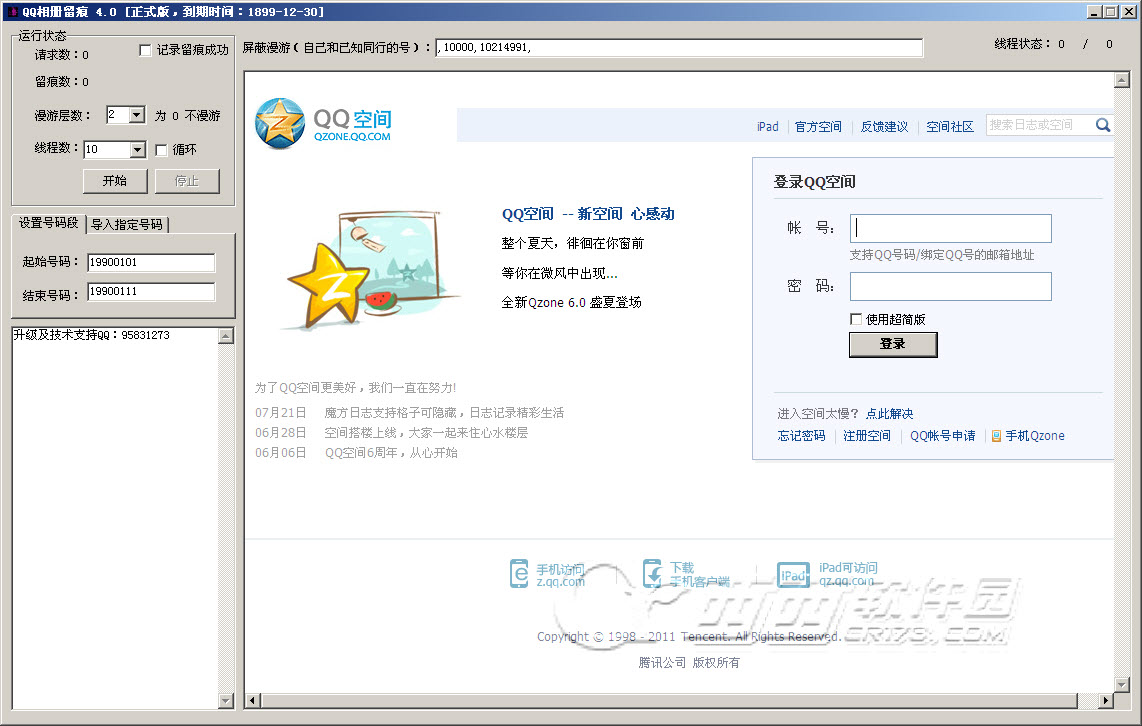Click the log panel scrollbar up arrow
The width and height of the screenshot is (1142, 726).
[226, 336]
